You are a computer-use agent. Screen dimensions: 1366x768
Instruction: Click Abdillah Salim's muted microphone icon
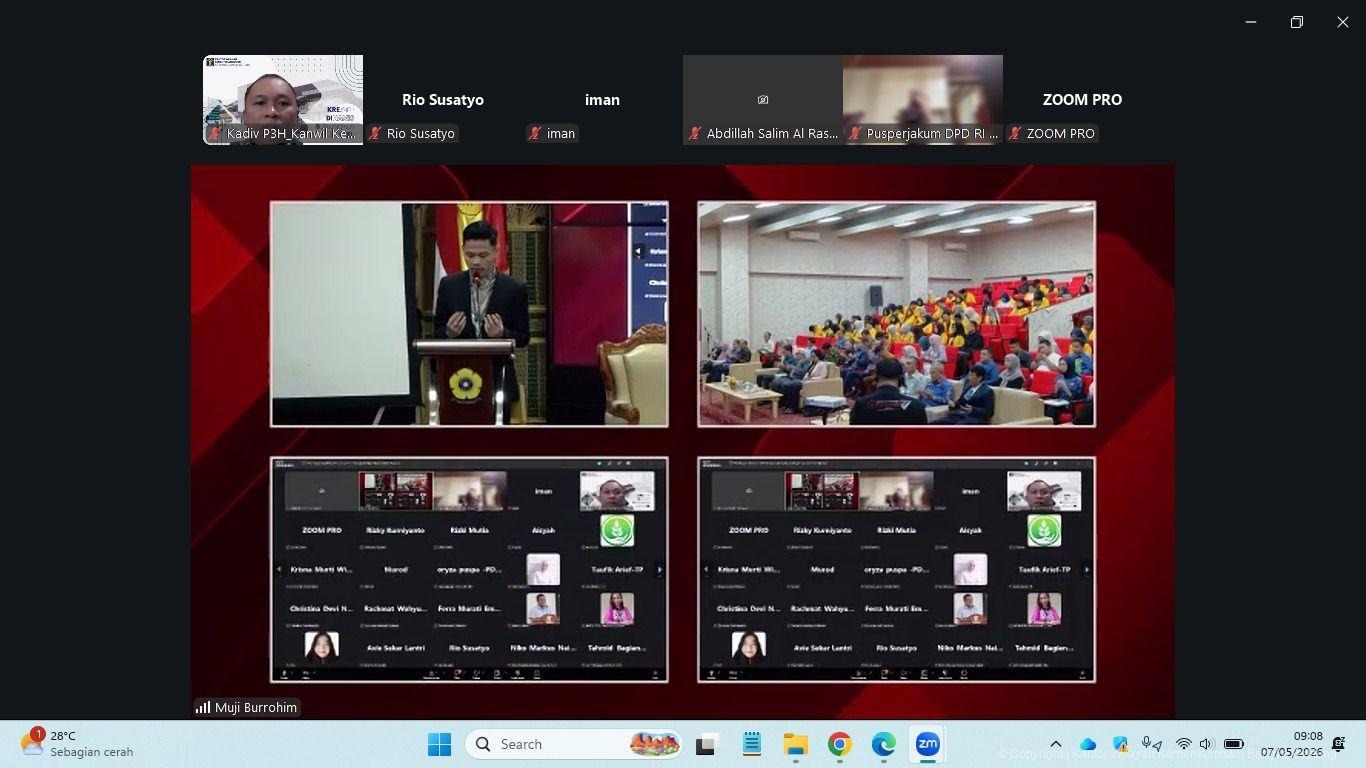point(695,133)
